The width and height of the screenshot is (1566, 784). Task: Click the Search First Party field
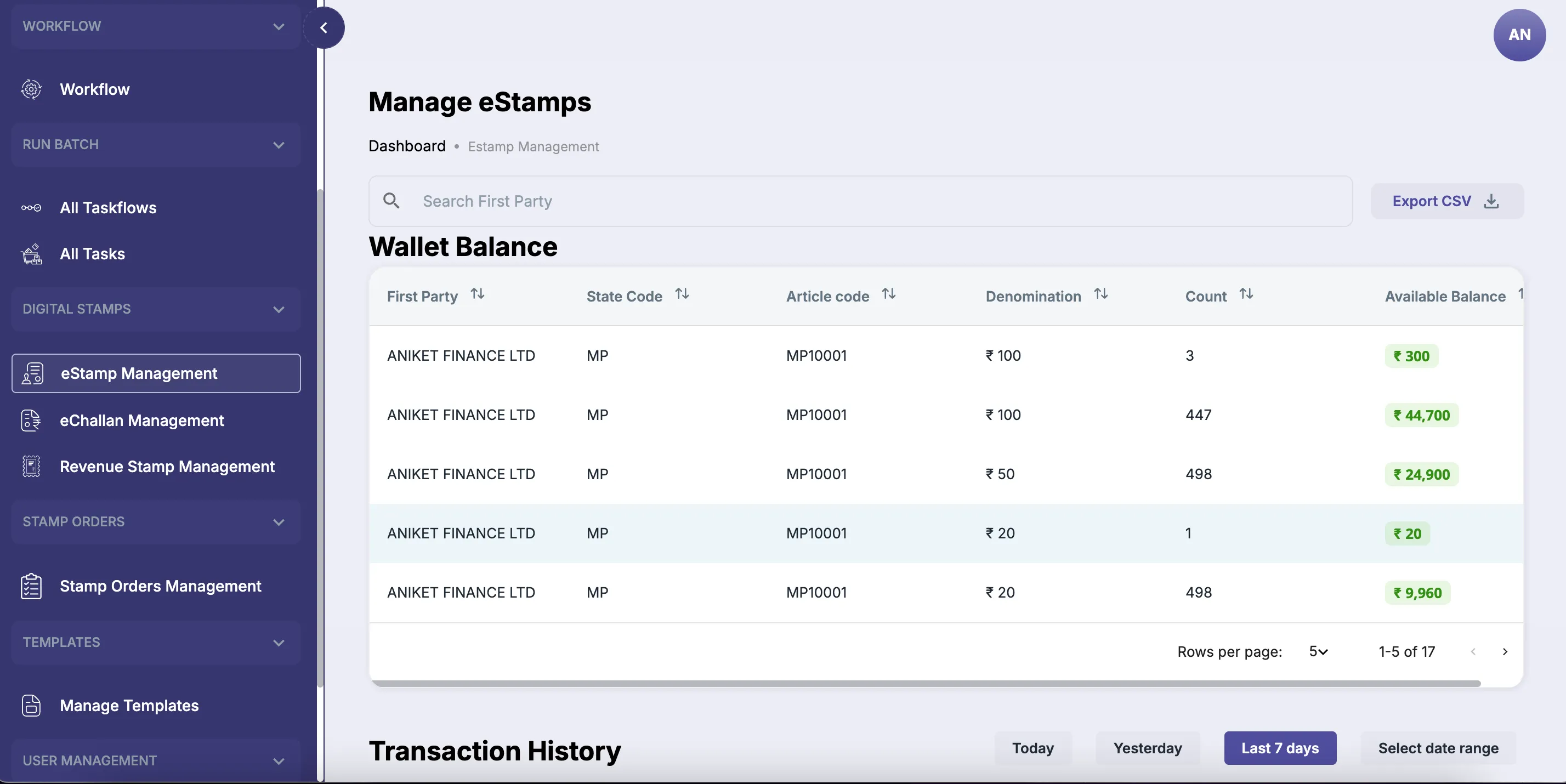860,201
